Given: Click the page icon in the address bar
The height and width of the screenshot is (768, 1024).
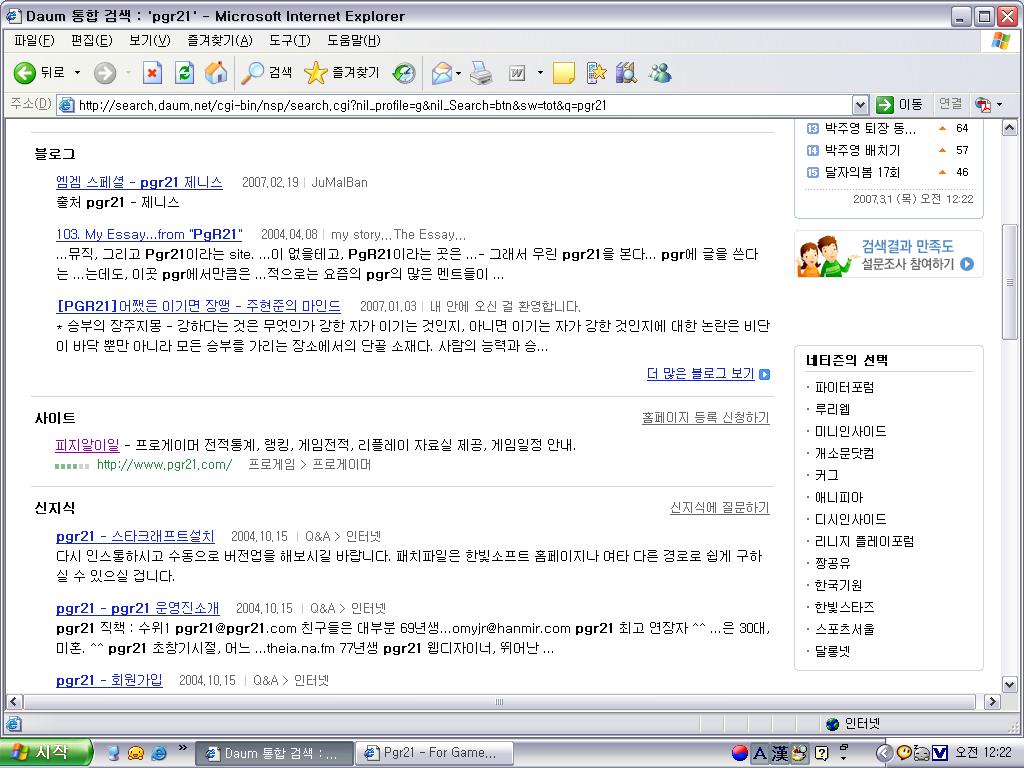Looking at the screenshot, I should (66, 104).
